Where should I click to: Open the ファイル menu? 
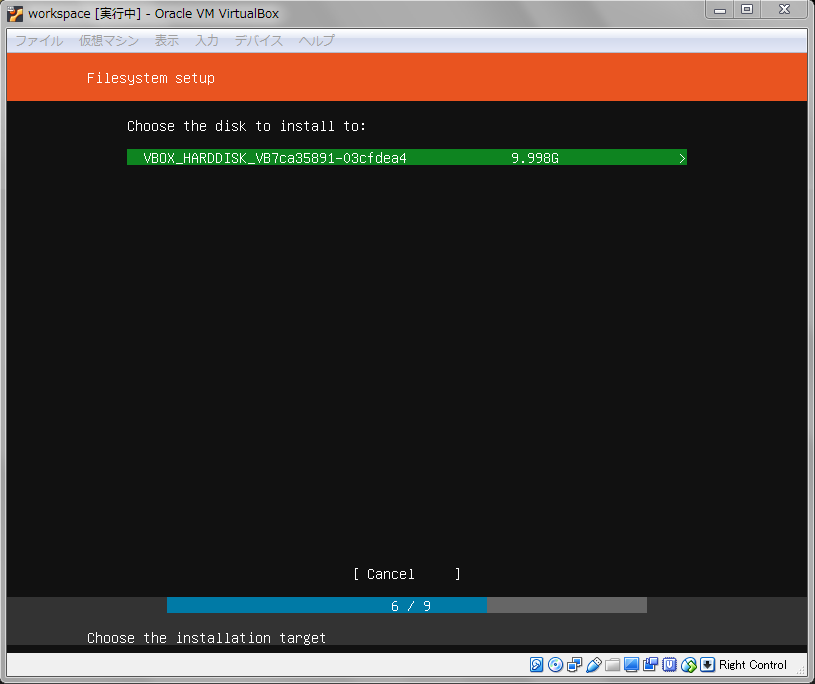(39, 41)
